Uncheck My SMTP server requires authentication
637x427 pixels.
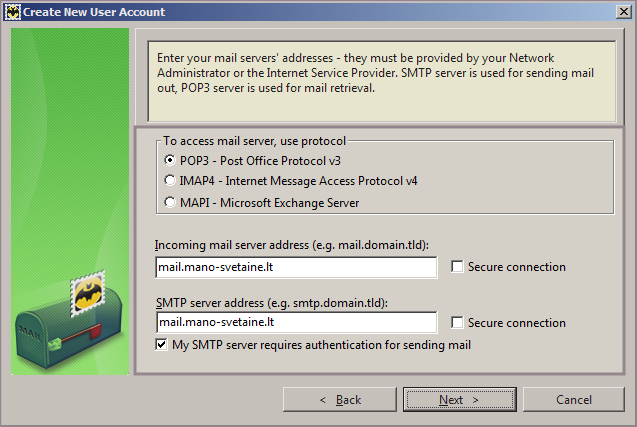click(162, 345)
